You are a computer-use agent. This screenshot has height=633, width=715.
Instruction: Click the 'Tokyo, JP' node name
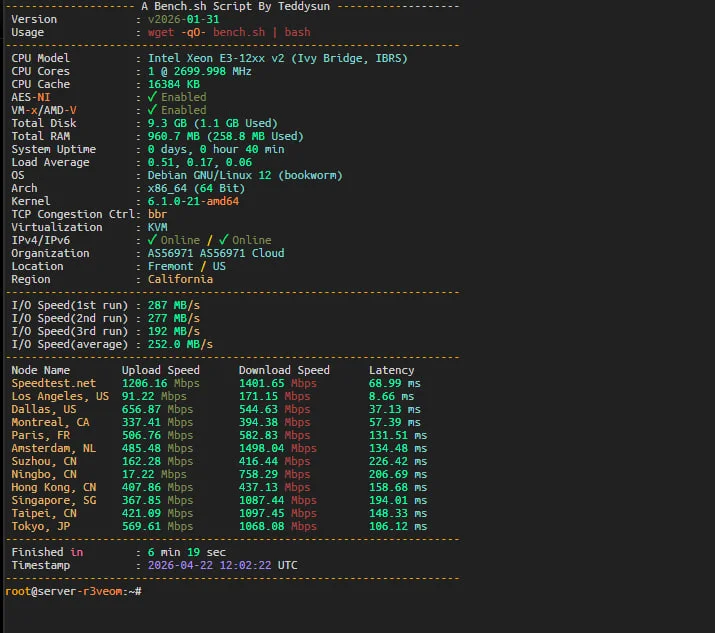coord(41,526)
